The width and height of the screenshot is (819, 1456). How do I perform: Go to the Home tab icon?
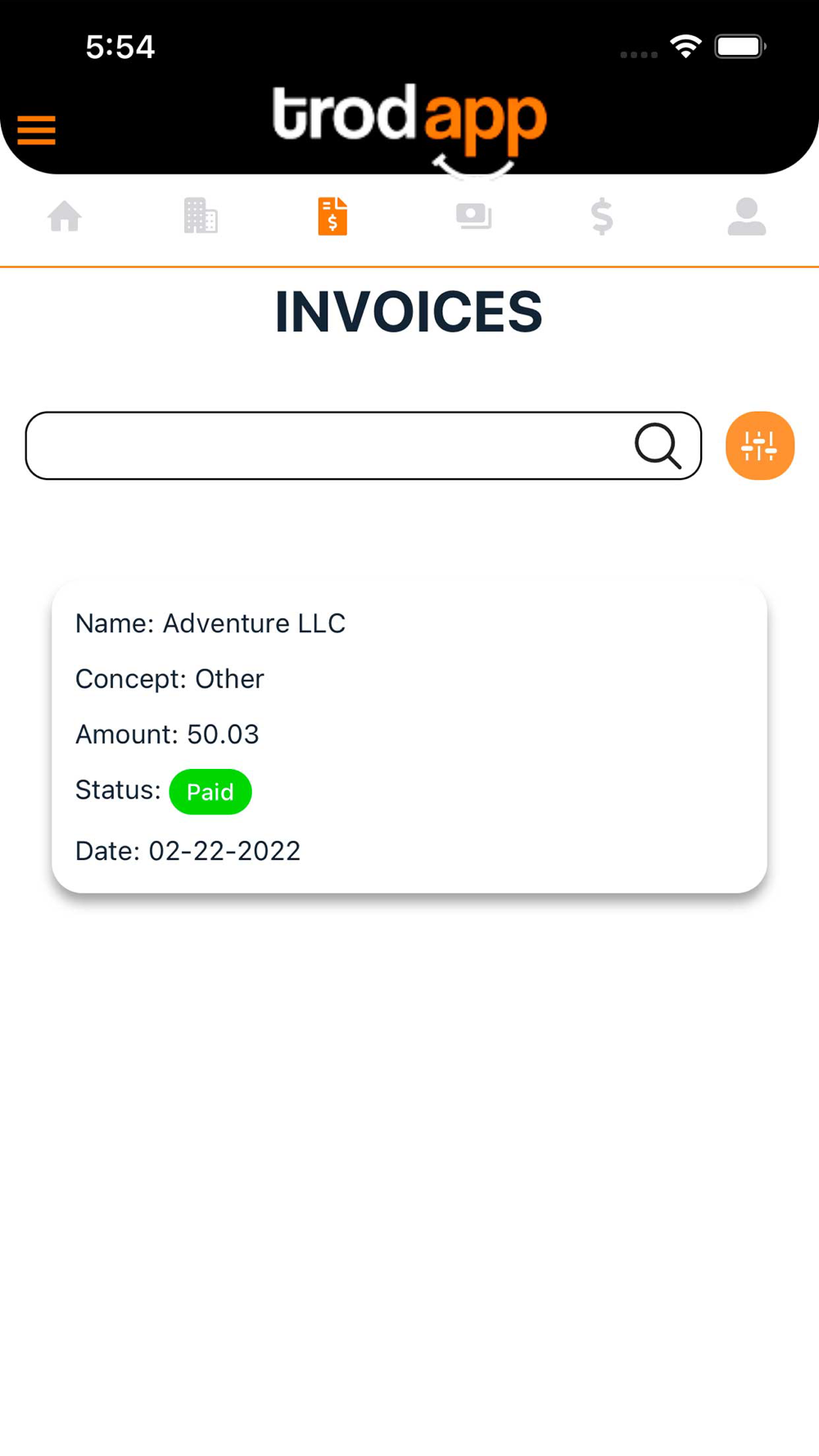(65, 217)
